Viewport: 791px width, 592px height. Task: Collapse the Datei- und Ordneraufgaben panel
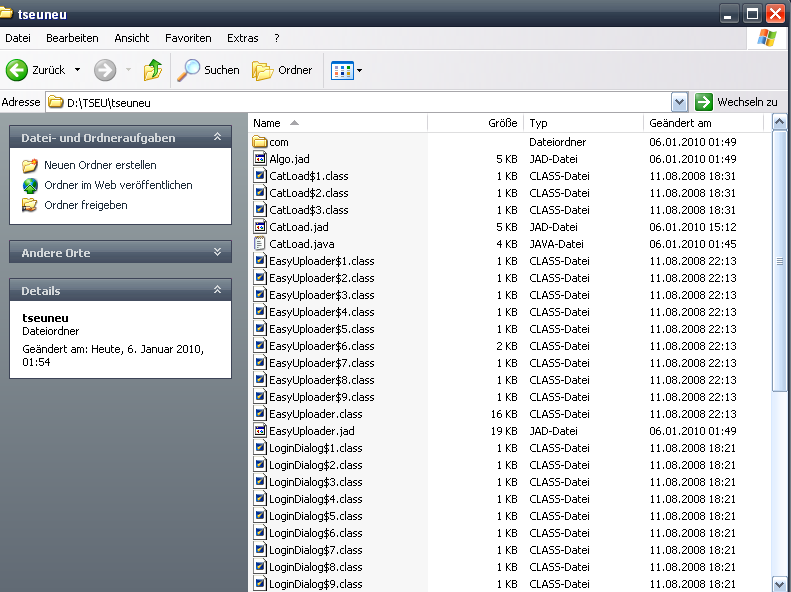tap(217, 137)
